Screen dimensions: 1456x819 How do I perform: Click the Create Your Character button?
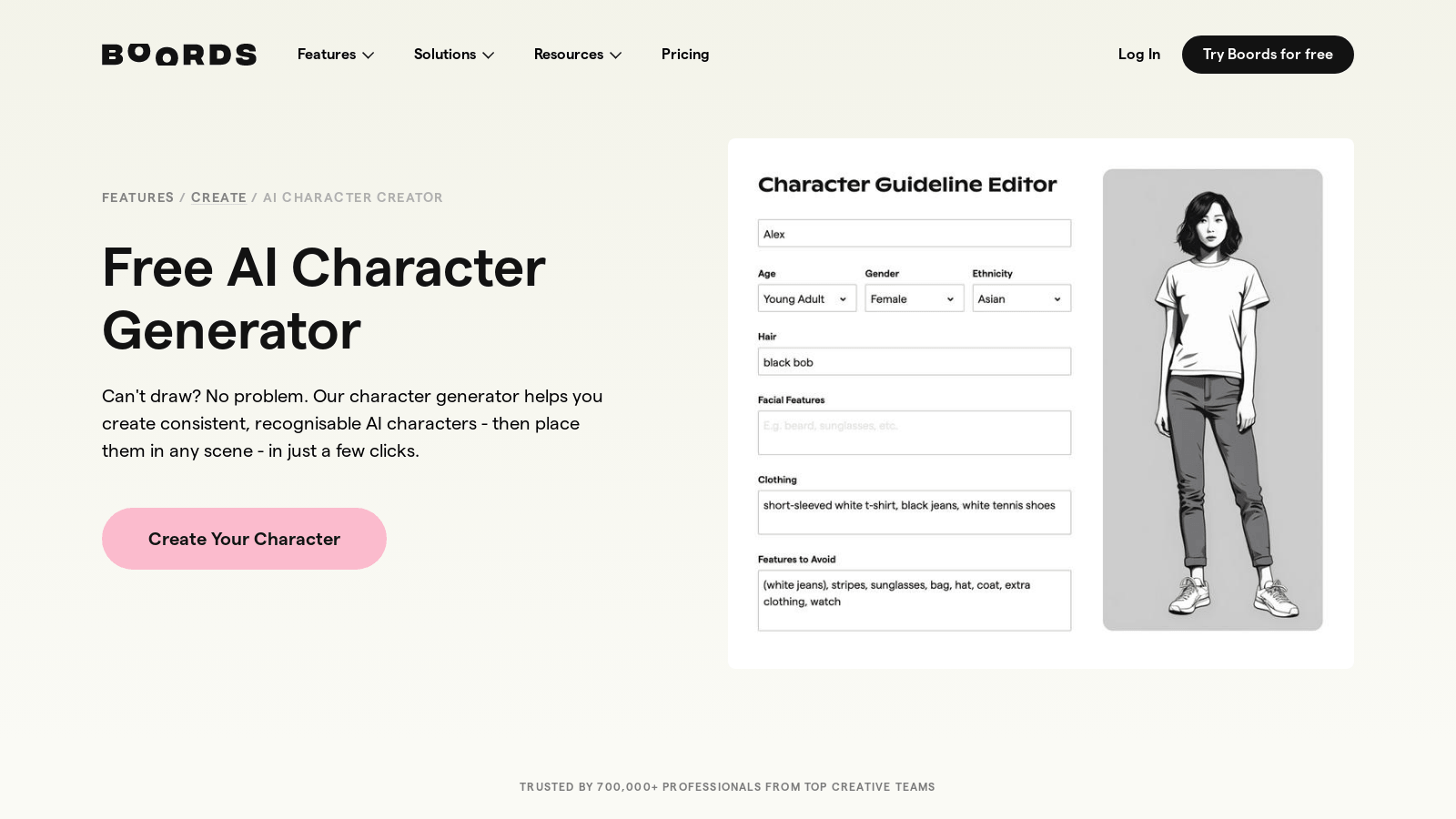244,539
